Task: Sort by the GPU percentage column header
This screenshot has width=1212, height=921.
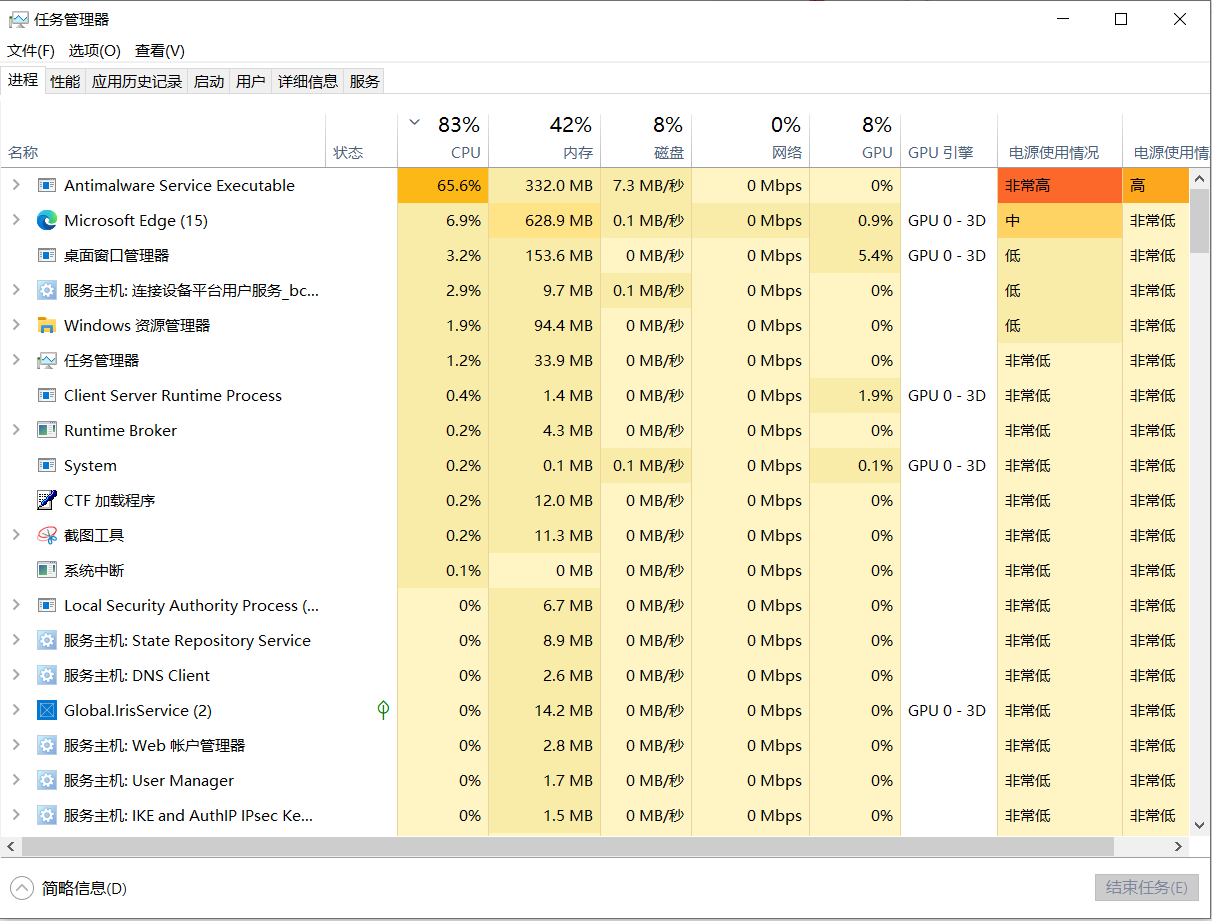Action: 855,138
